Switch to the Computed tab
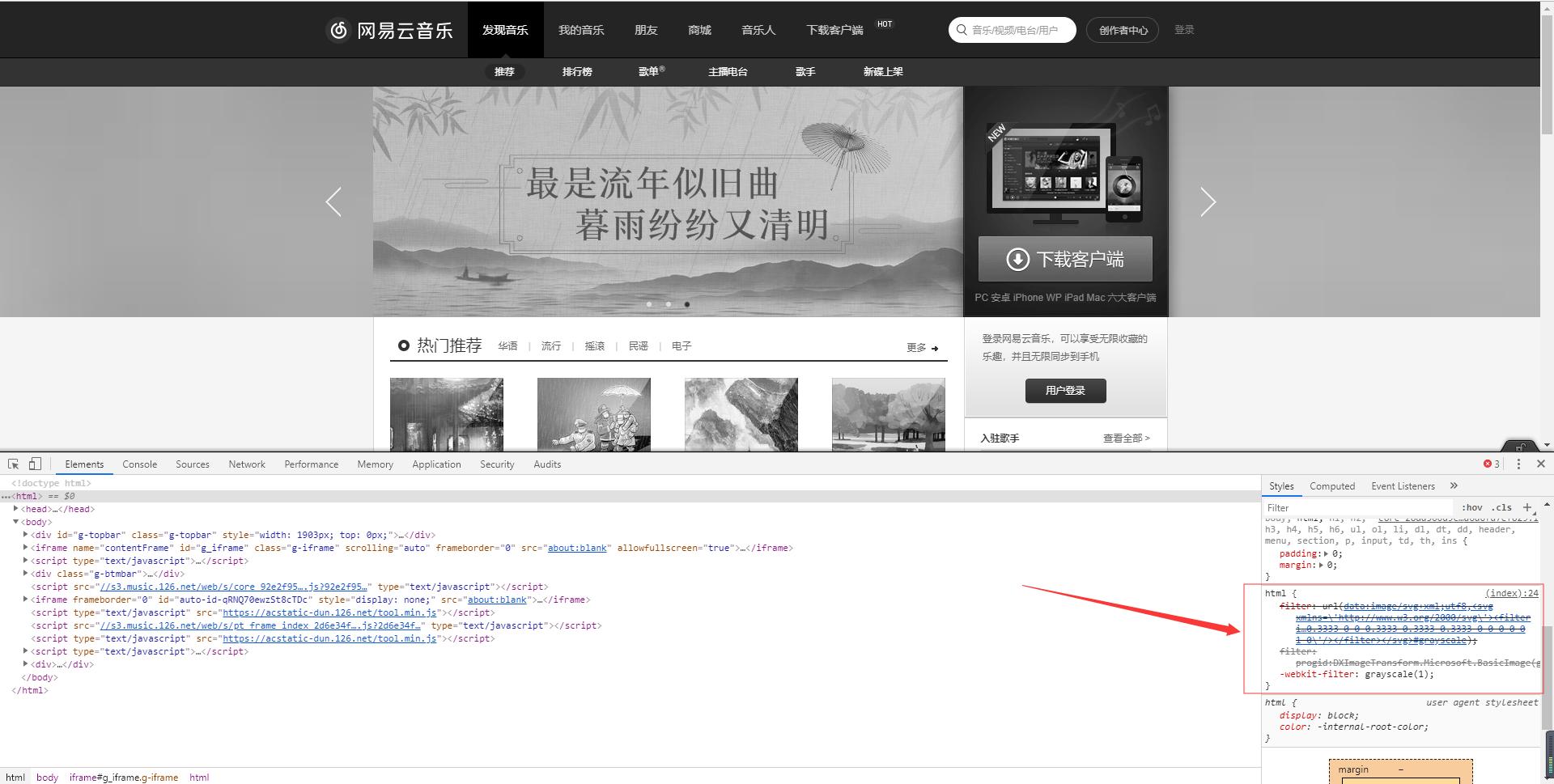Viewport: 1554px width, 784px height. (x=1331, y=485)
